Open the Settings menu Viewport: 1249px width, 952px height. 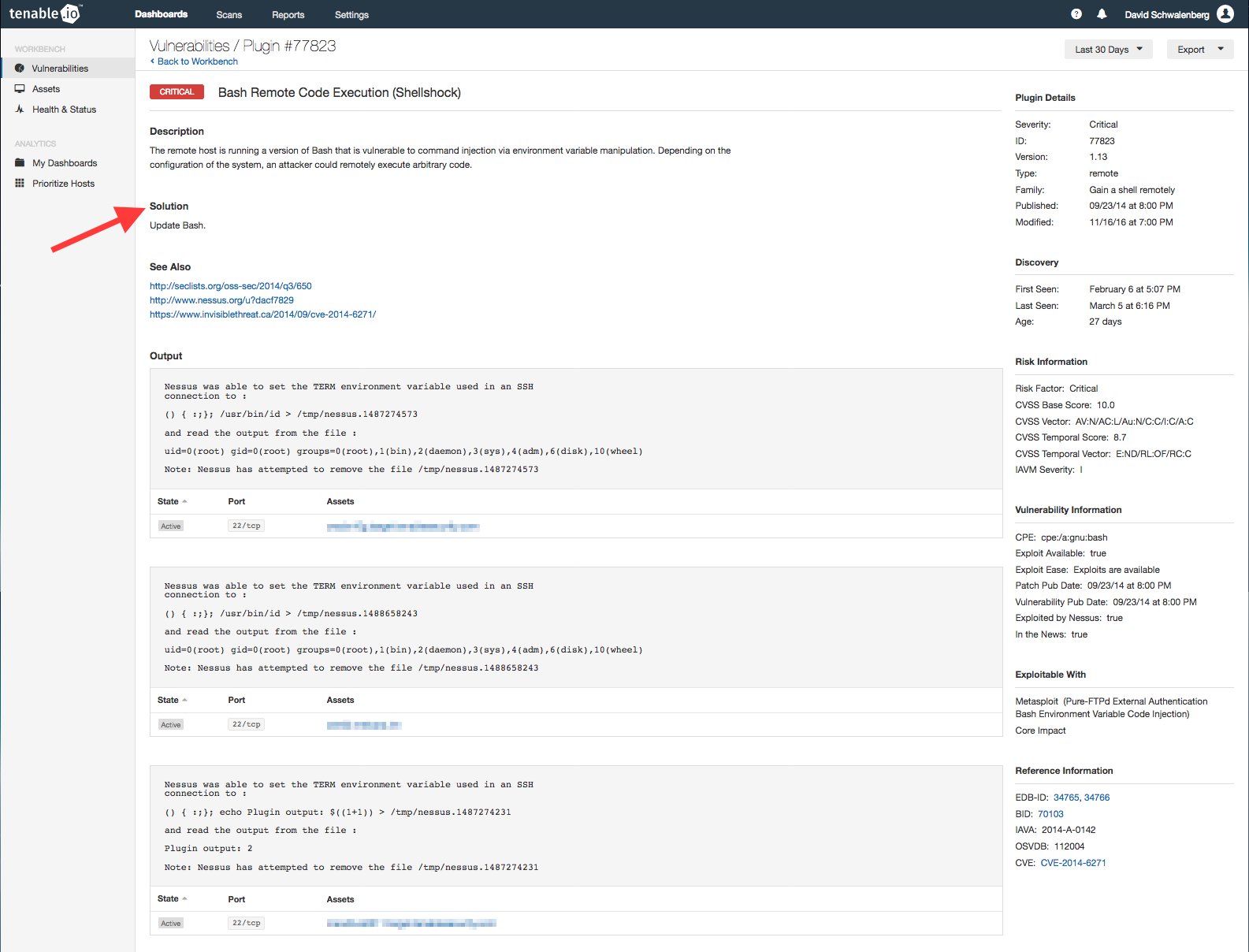351,15
